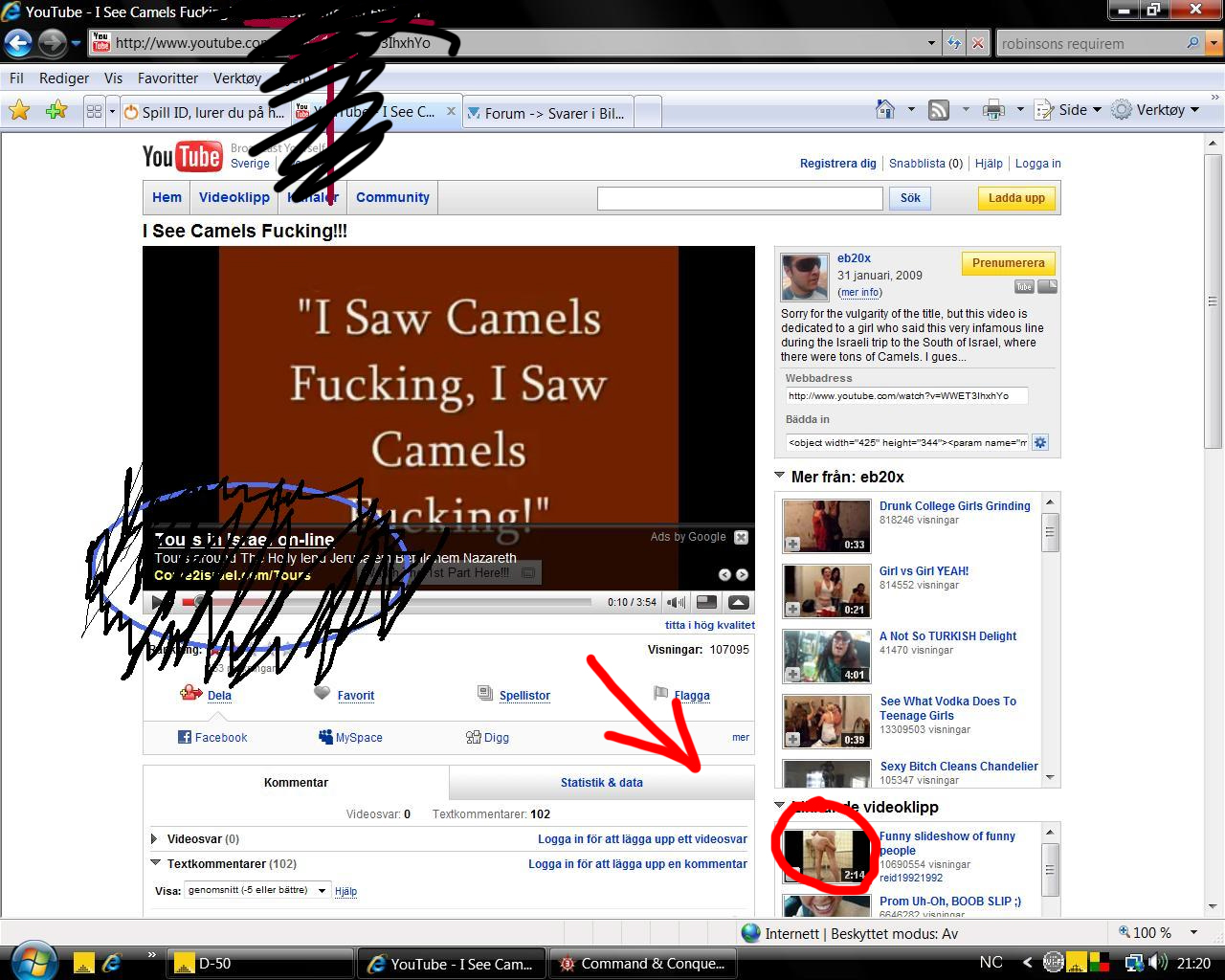Close the Ads by Google overlay
Image resolution: width=1225 pixels, height=980 pixels.
tap(741, 538)
